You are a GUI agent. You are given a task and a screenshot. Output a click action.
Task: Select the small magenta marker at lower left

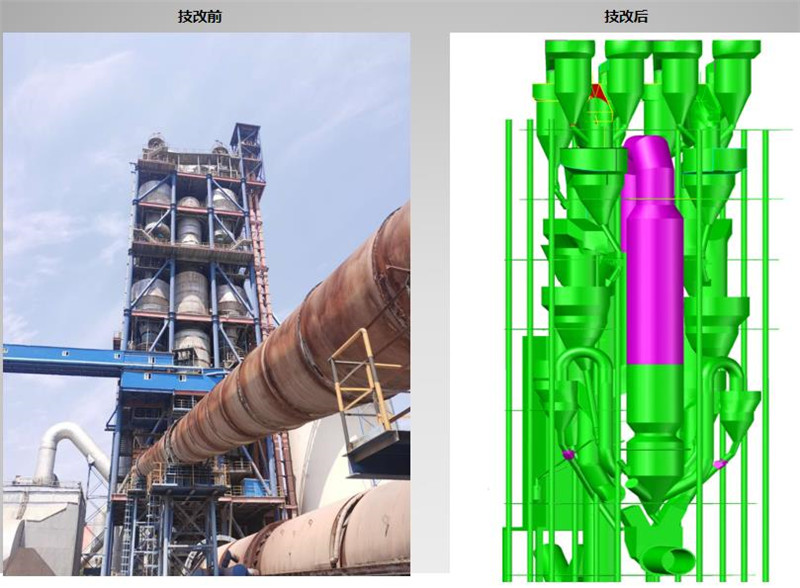[x=569, y=454]
